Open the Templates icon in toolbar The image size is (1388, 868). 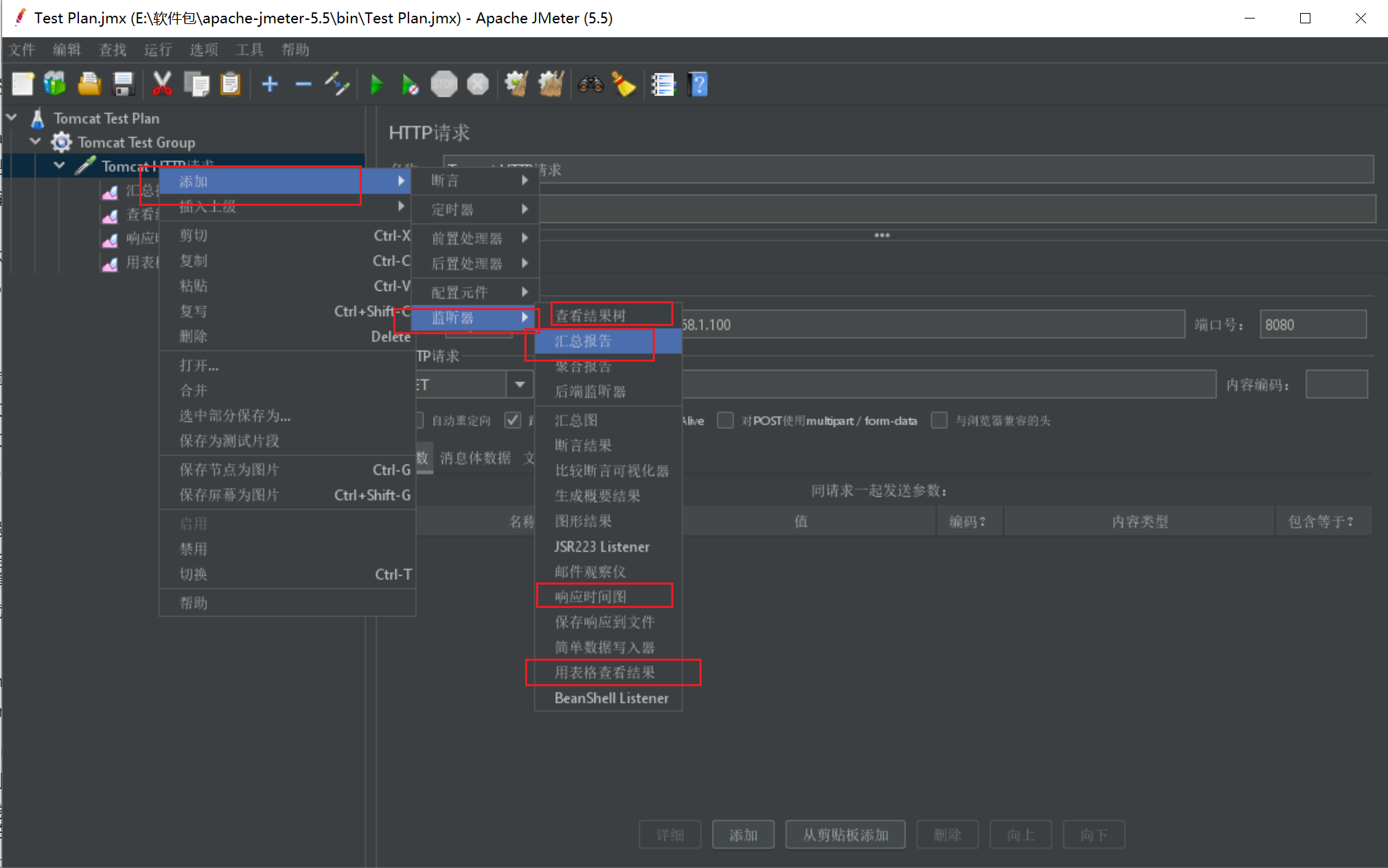coord(56,84)
